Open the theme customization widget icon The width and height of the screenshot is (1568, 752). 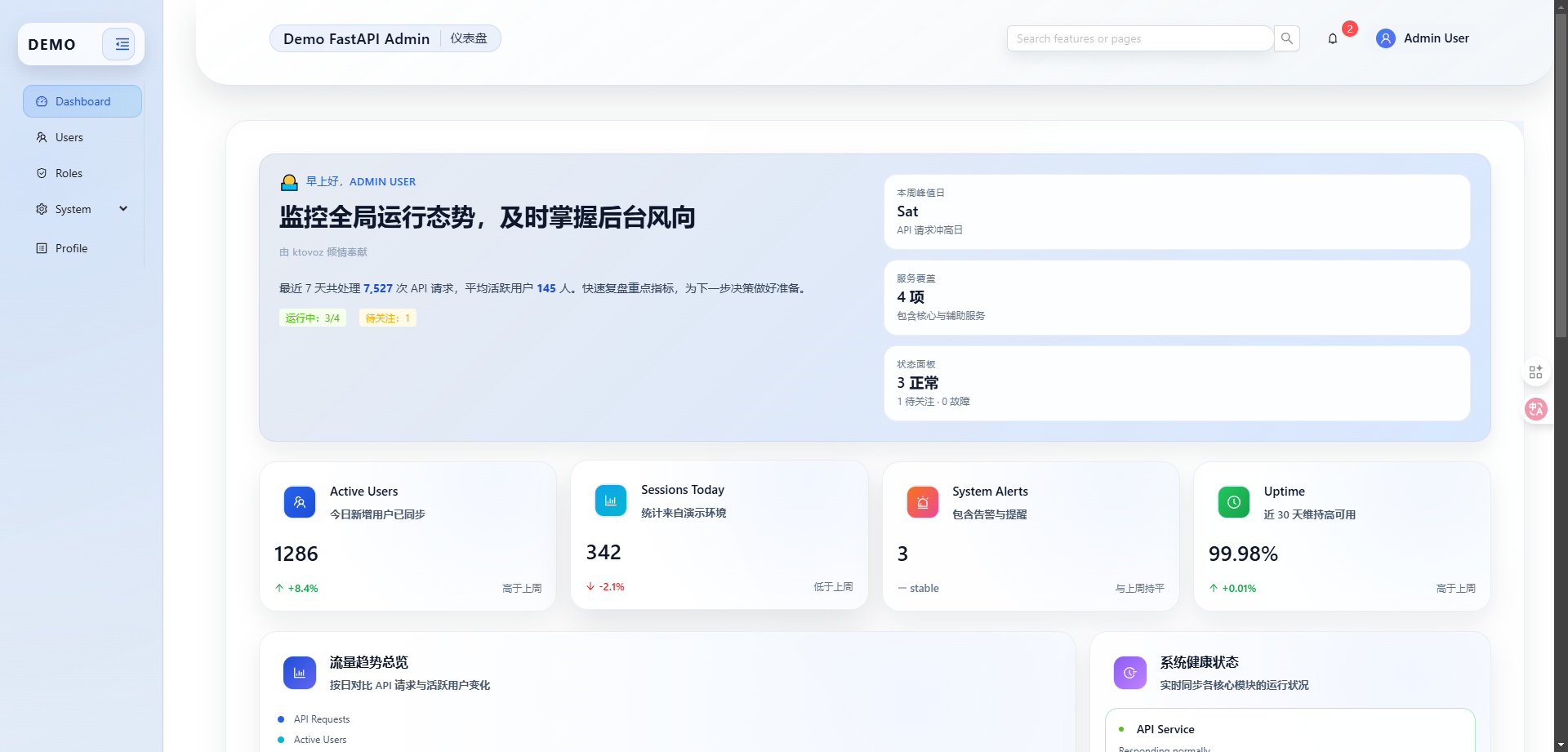[1535, 372]
